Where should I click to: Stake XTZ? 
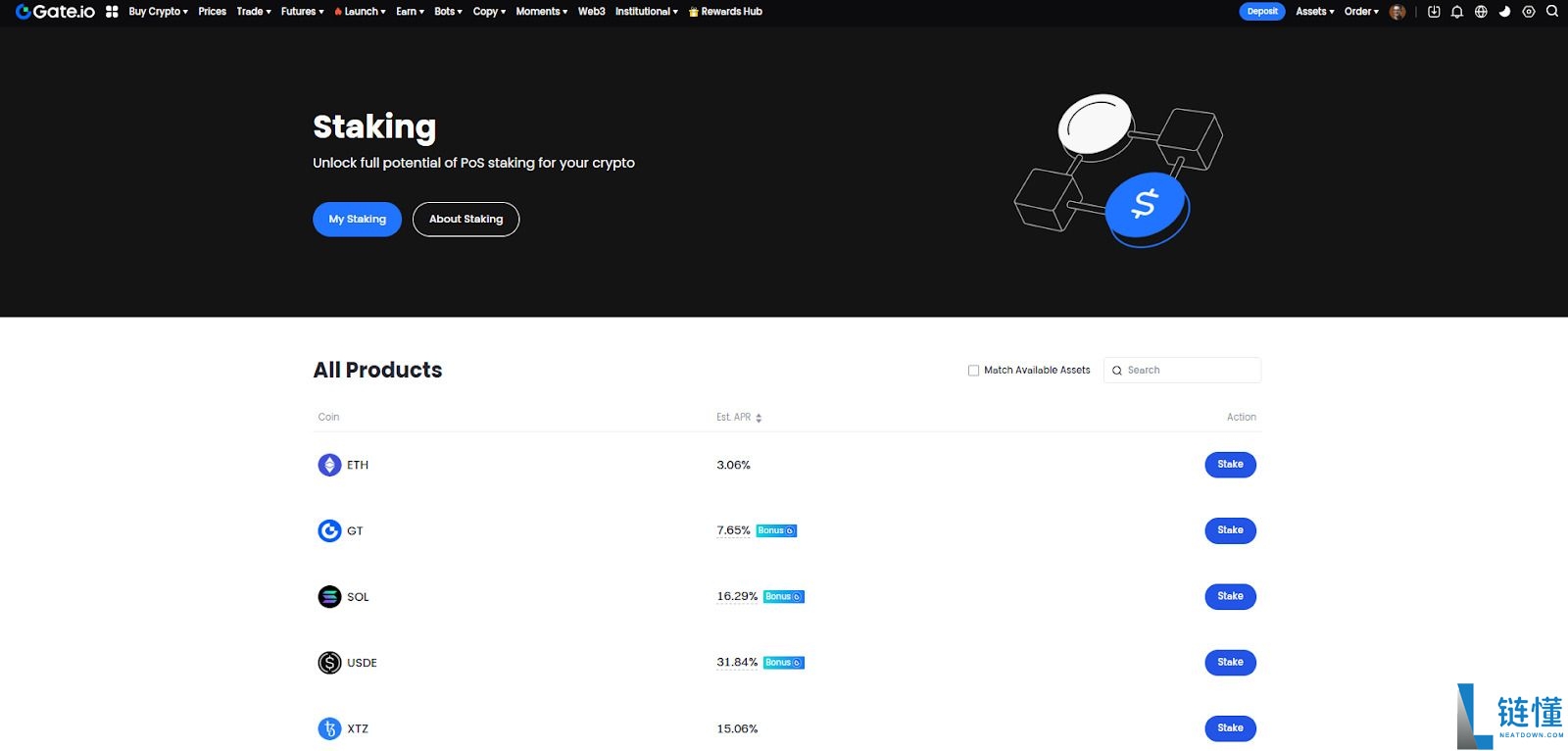(1230, 728)
